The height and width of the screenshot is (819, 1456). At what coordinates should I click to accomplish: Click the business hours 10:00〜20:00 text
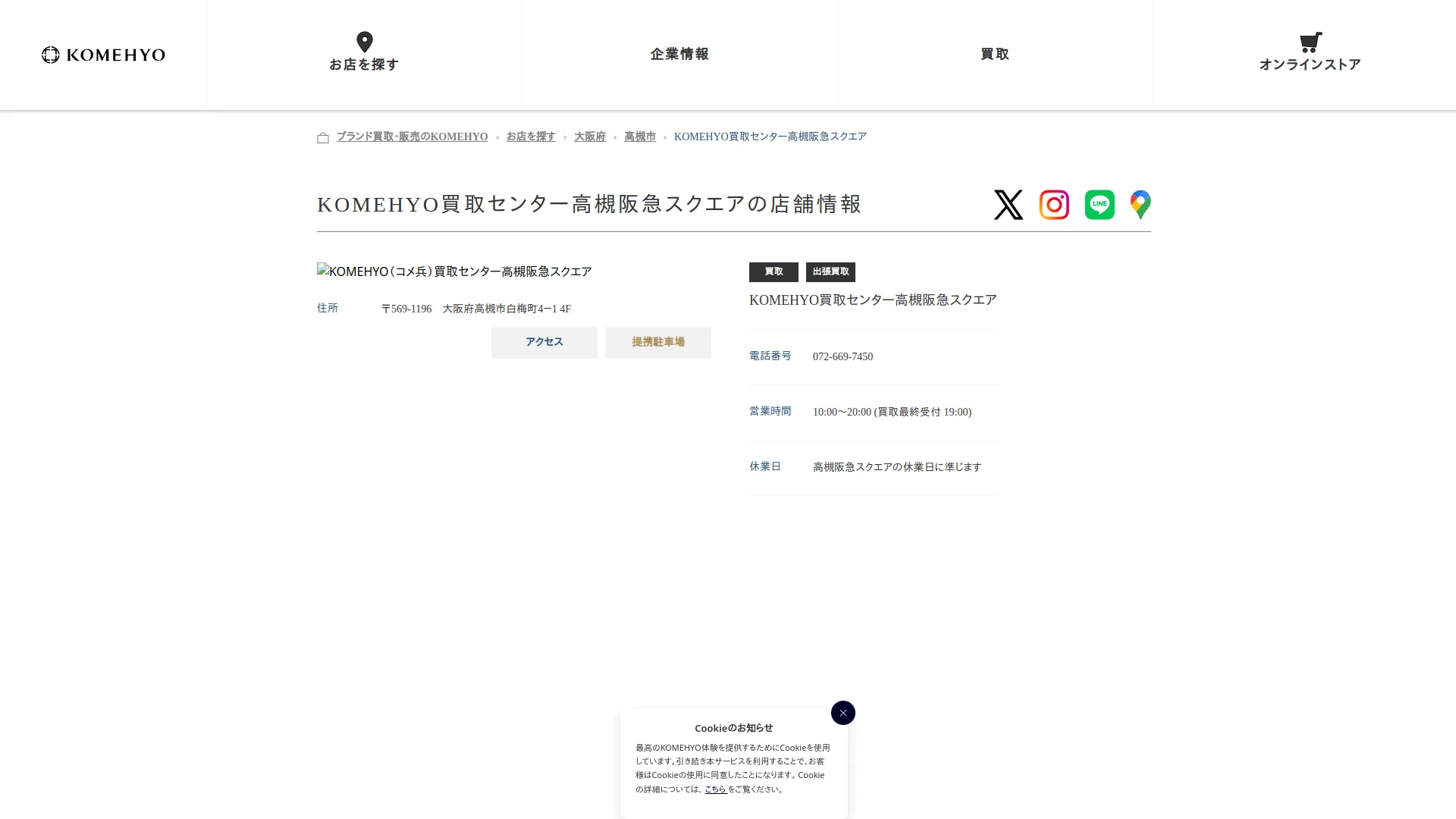(892, 413)
